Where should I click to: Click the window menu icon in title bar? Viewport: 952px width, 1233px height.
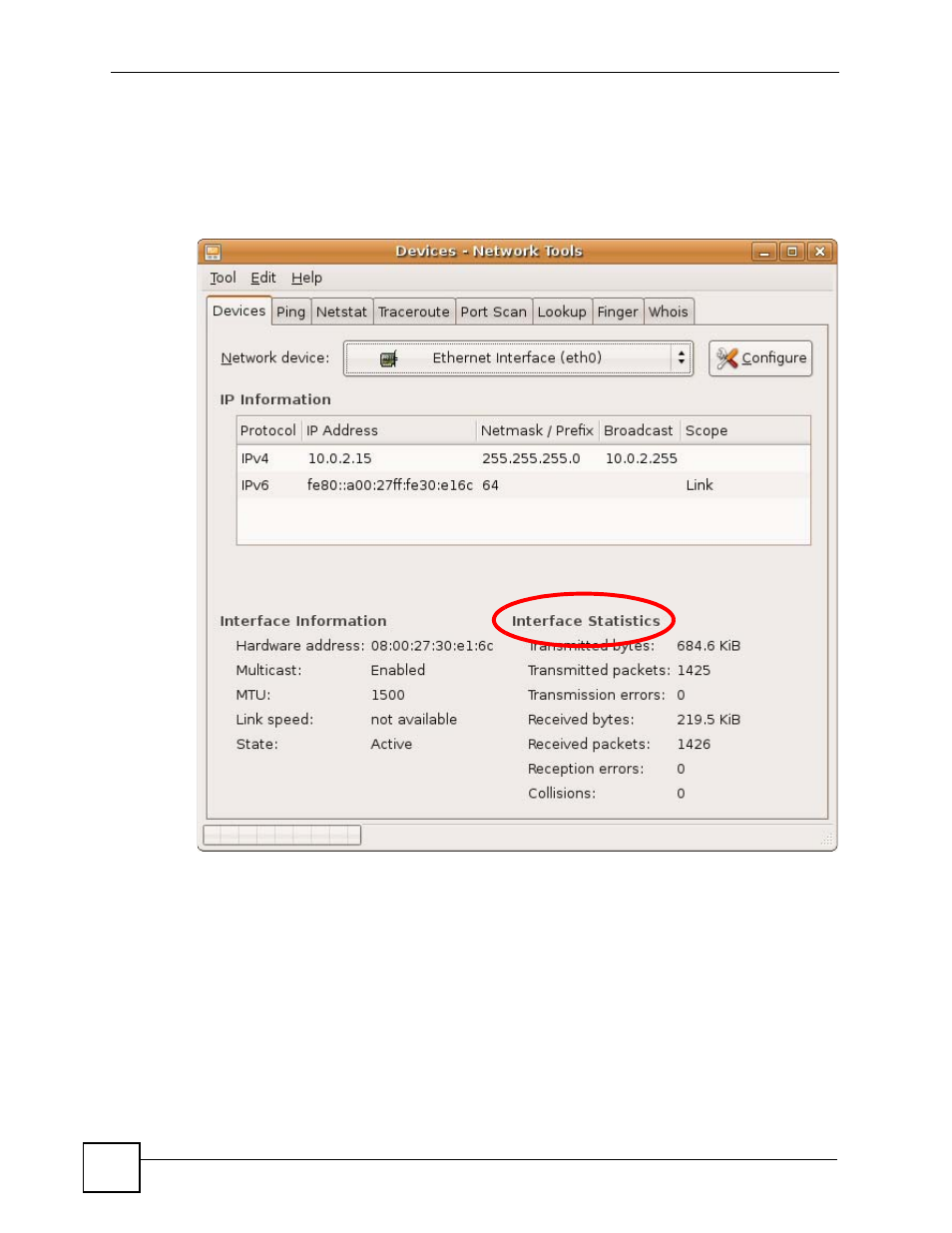pos(213,252)
